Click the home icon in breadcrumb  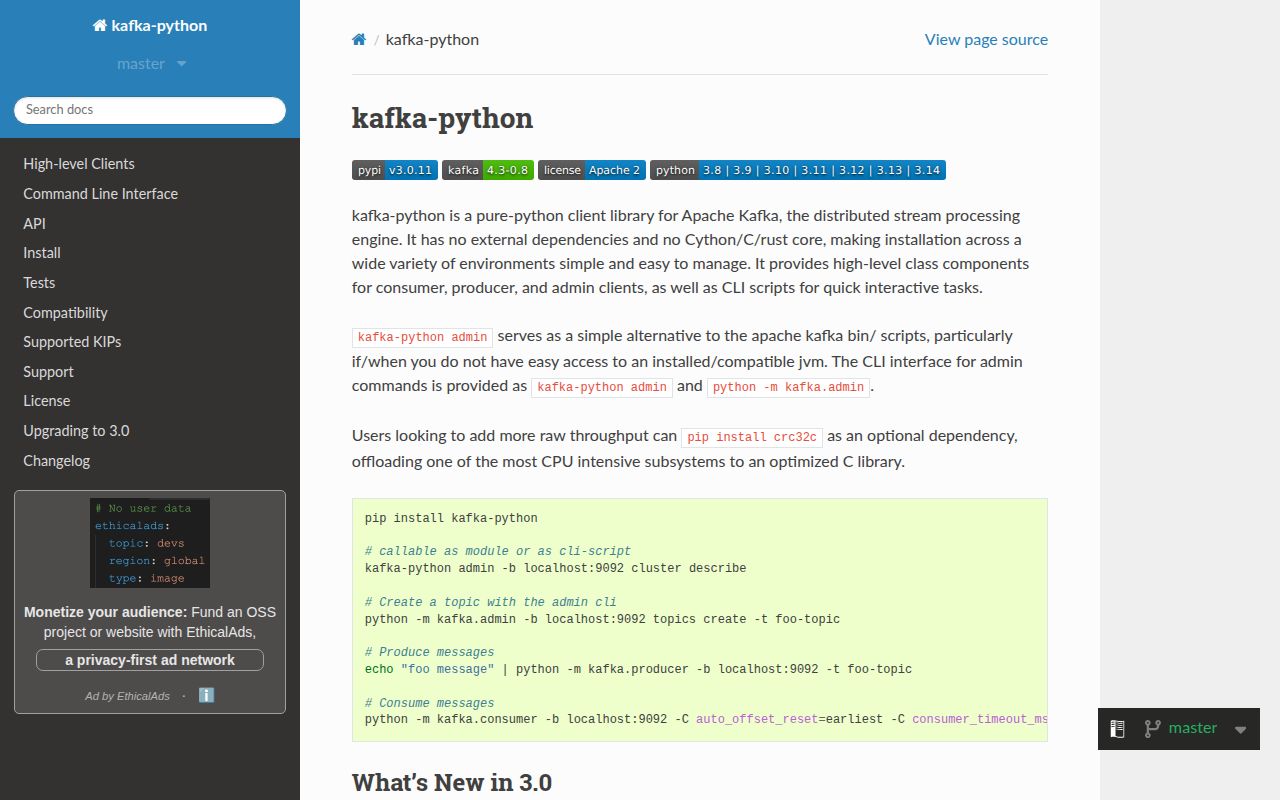pyautogui.click(x=359, y=40)
